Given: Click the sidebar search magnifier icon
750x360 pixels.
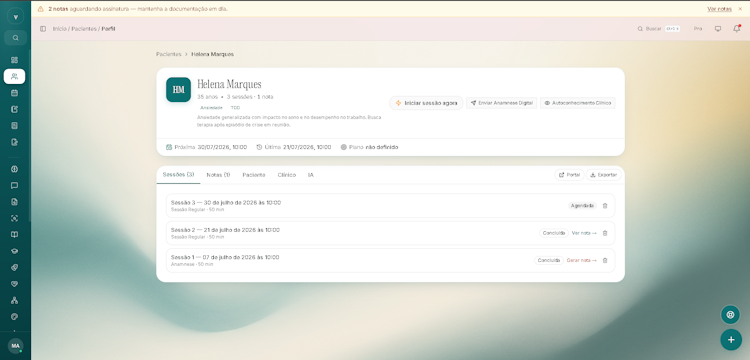Looking at the screenshot, I should pyautogui.click(x=15, y=38).
